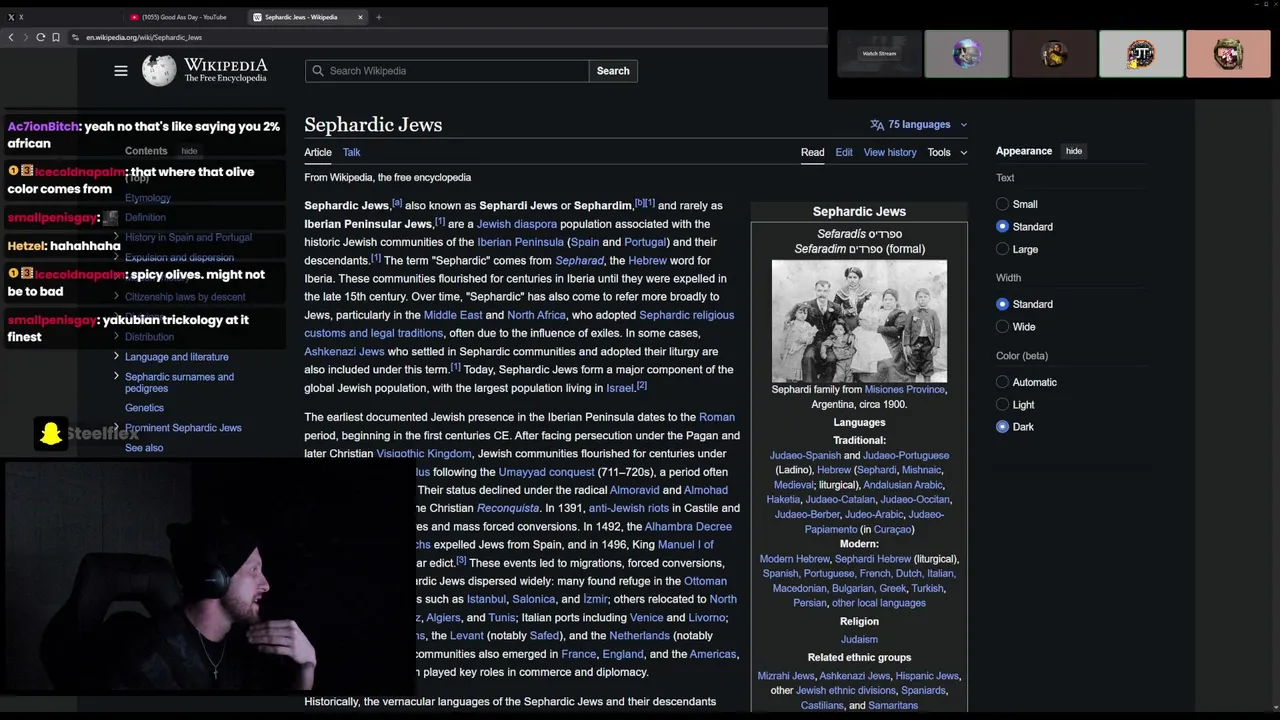Switch to the Article tab

tap(318, 152)
